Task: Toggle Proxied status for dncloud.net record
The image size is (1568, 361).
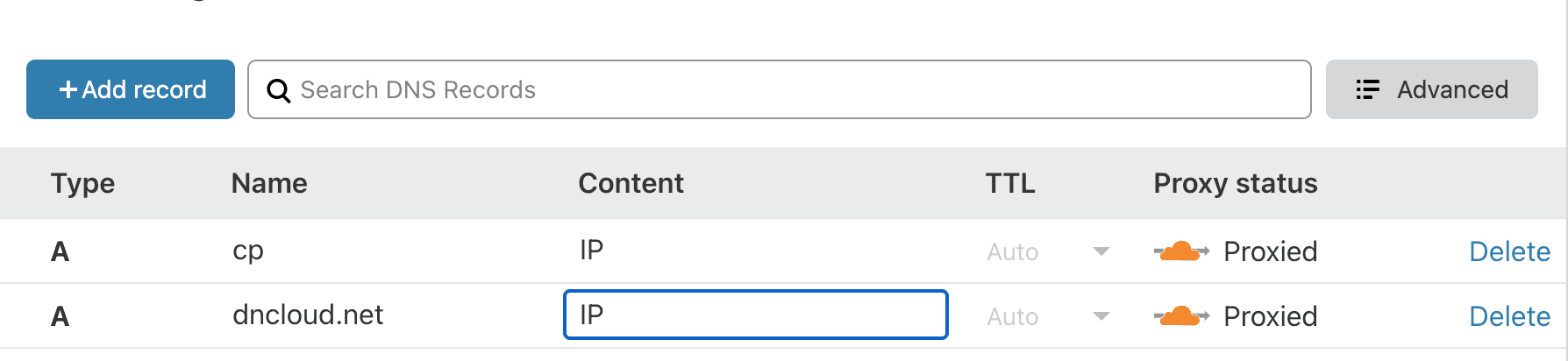Action: pos(1270,316)
